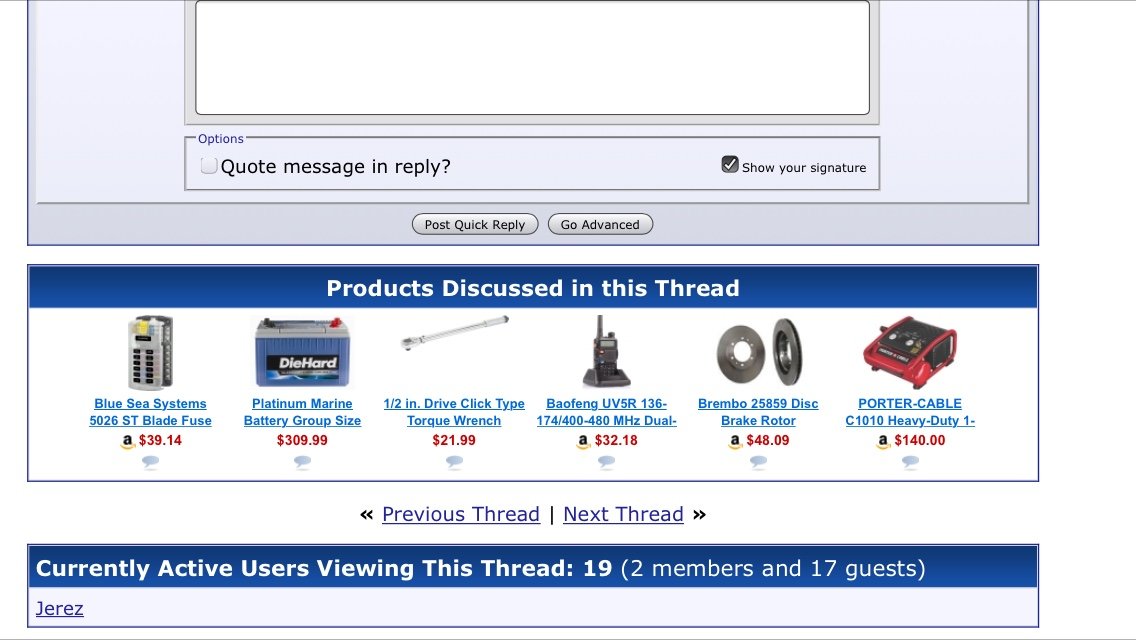Viewport: 1136px width, 640px height.
Task: Click the $140.00 price
Action: [920, 441]
